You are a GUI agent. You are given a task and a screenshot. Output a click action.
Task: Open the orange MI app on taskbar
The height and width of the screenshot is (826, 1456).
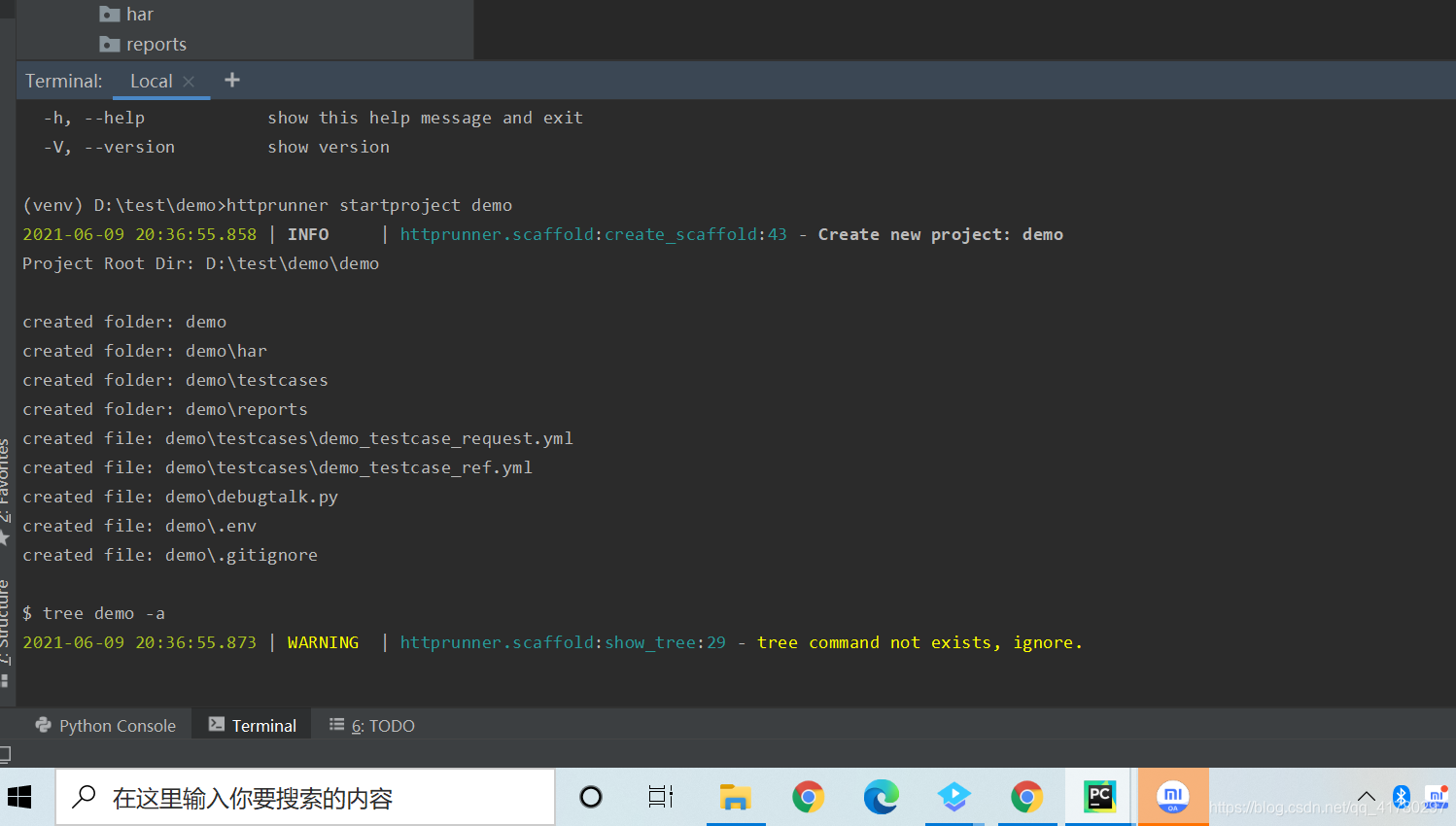pos(1173,798)
